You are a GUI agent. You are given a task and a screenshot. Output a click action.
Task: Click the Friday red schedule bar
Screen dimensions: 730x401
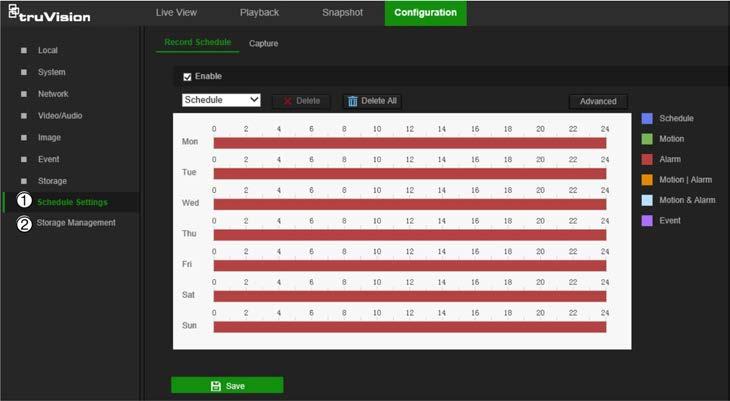pos(410,265)
